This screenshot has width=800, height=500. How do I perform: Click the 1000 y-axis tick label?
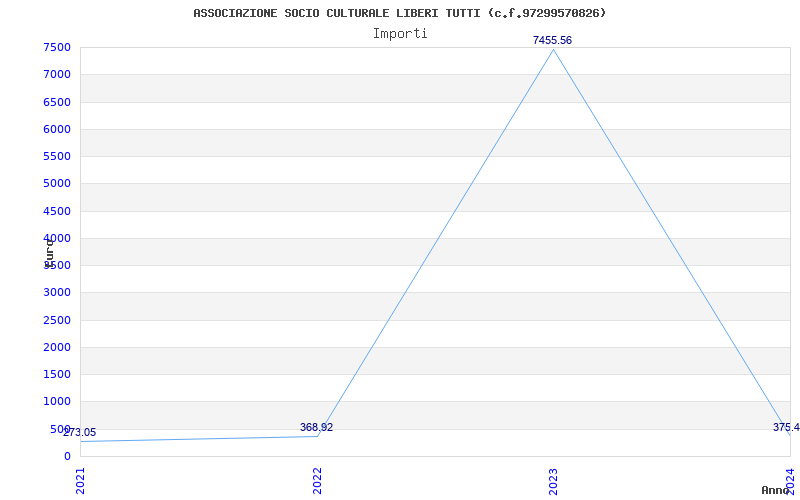[x=57, y=402]
